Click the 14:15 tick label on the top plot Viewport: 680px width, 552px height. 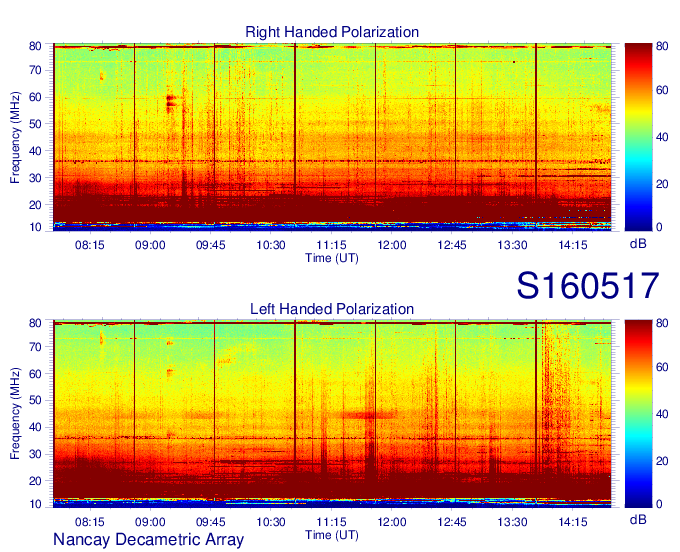[573, 245]
